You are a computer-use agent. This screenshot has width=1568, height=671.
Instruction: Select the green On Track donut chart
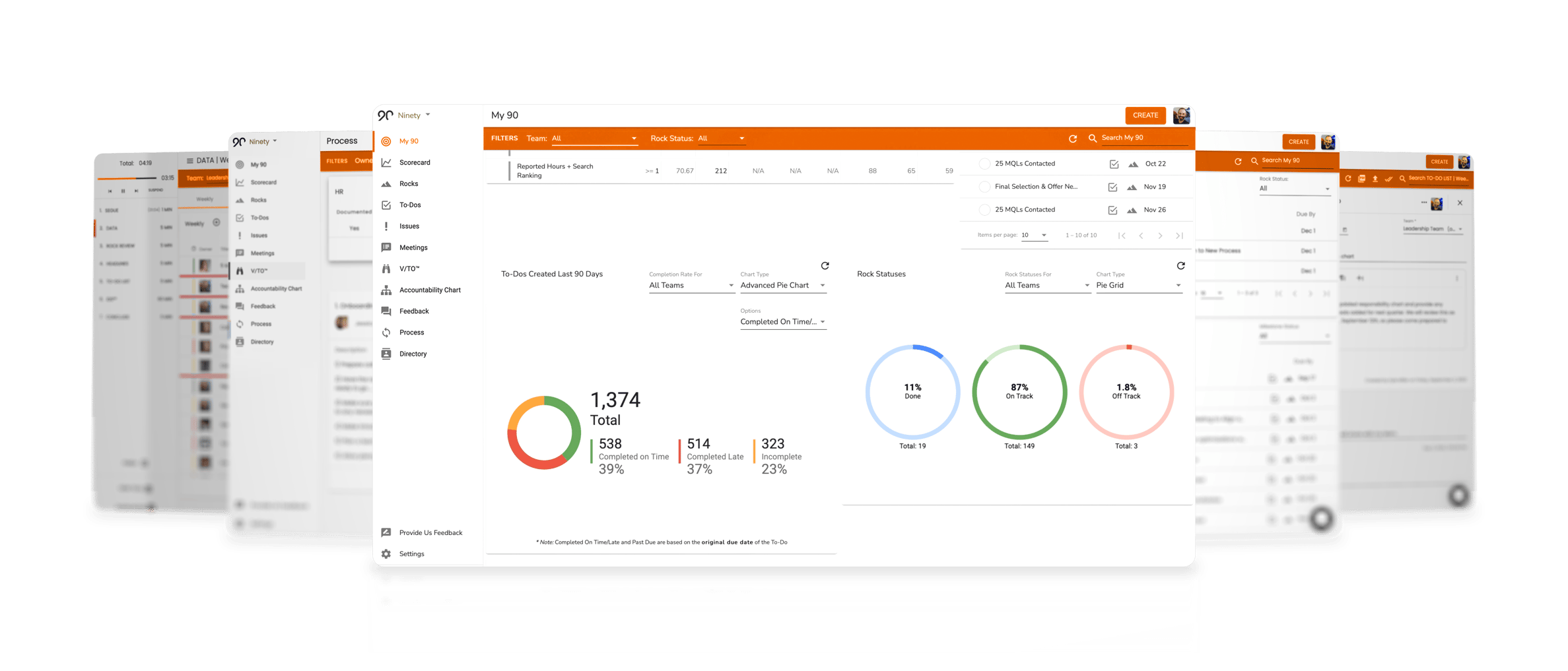click(1019, 391)
